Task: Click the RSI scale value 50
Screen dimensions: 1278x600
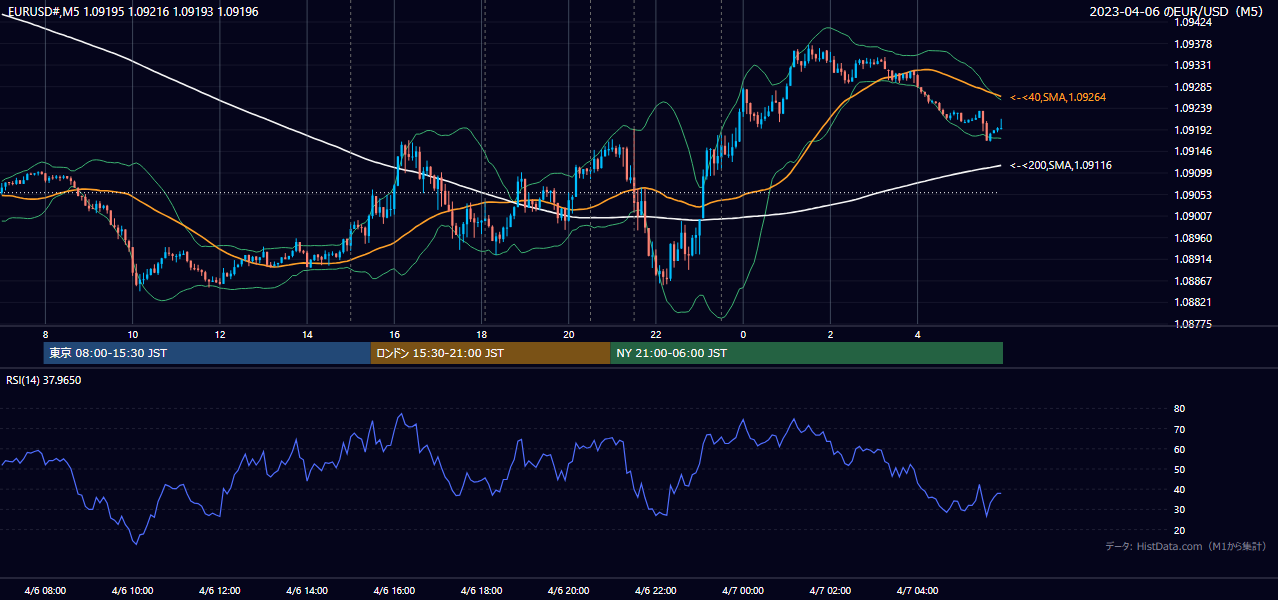Action: (x=1180, y=469)
